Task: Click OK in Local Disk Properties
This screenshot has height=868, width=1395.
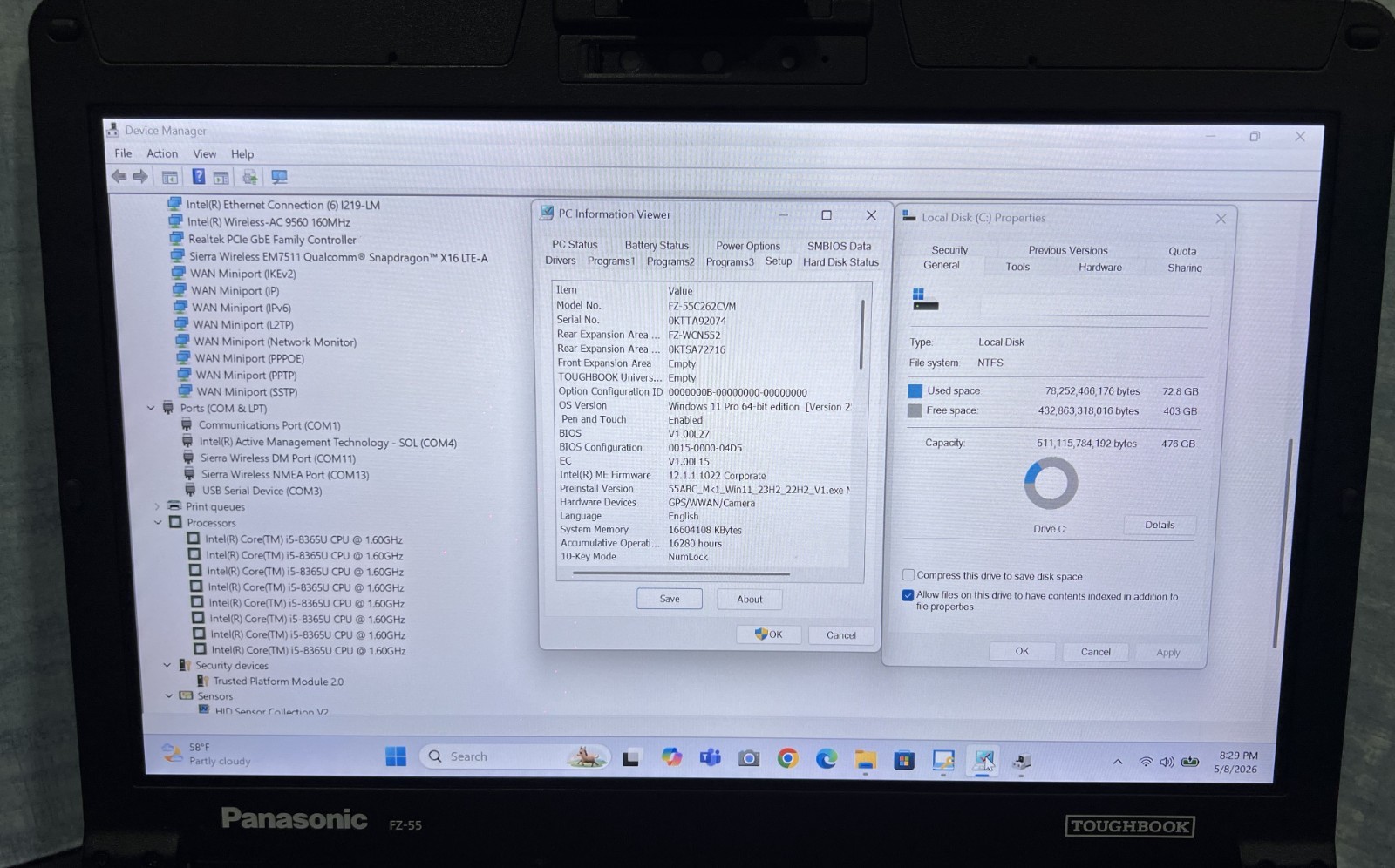Action: tap(1022, 651)
